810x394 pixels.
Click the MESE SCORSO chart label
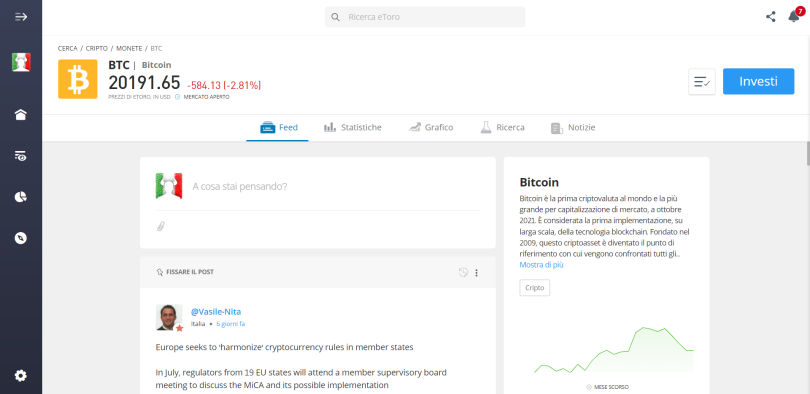pos(611,387)
